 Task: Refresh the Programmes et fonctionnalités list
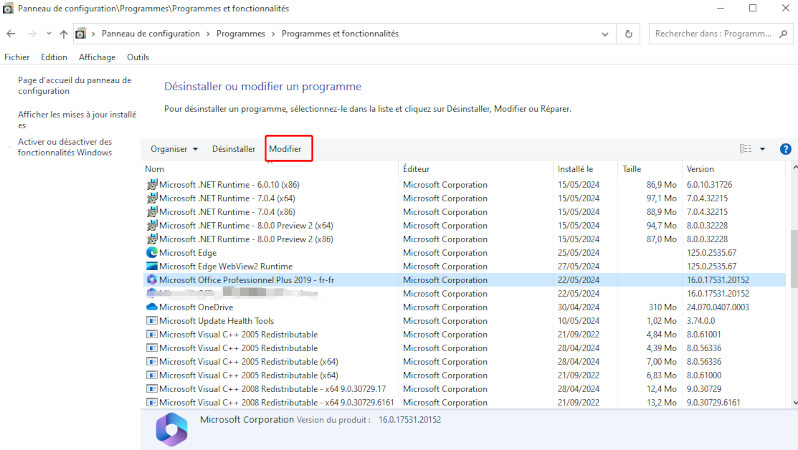point(628,33)
